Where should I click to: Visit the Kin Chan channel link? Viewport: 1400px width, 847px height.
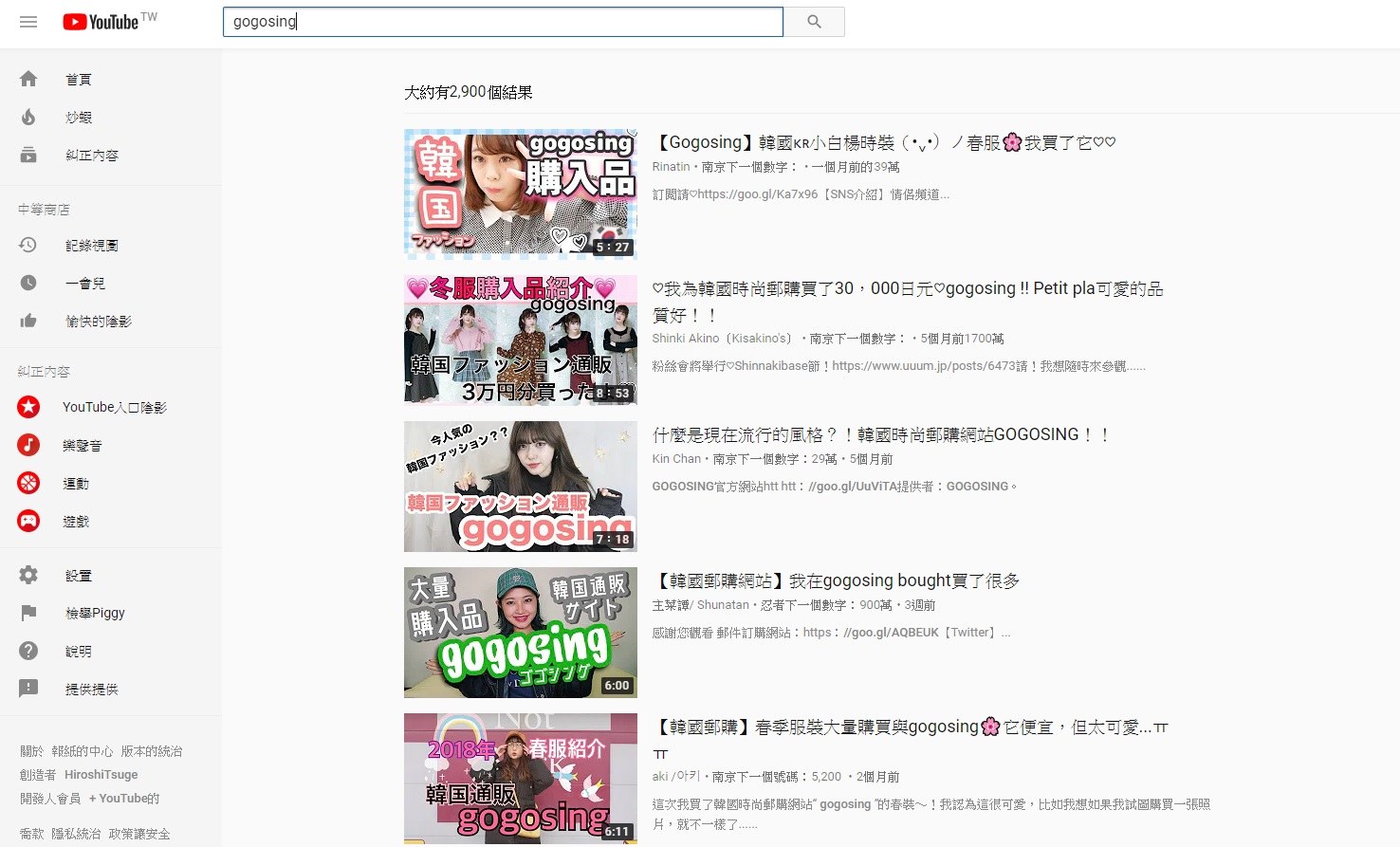coord(676,459)
